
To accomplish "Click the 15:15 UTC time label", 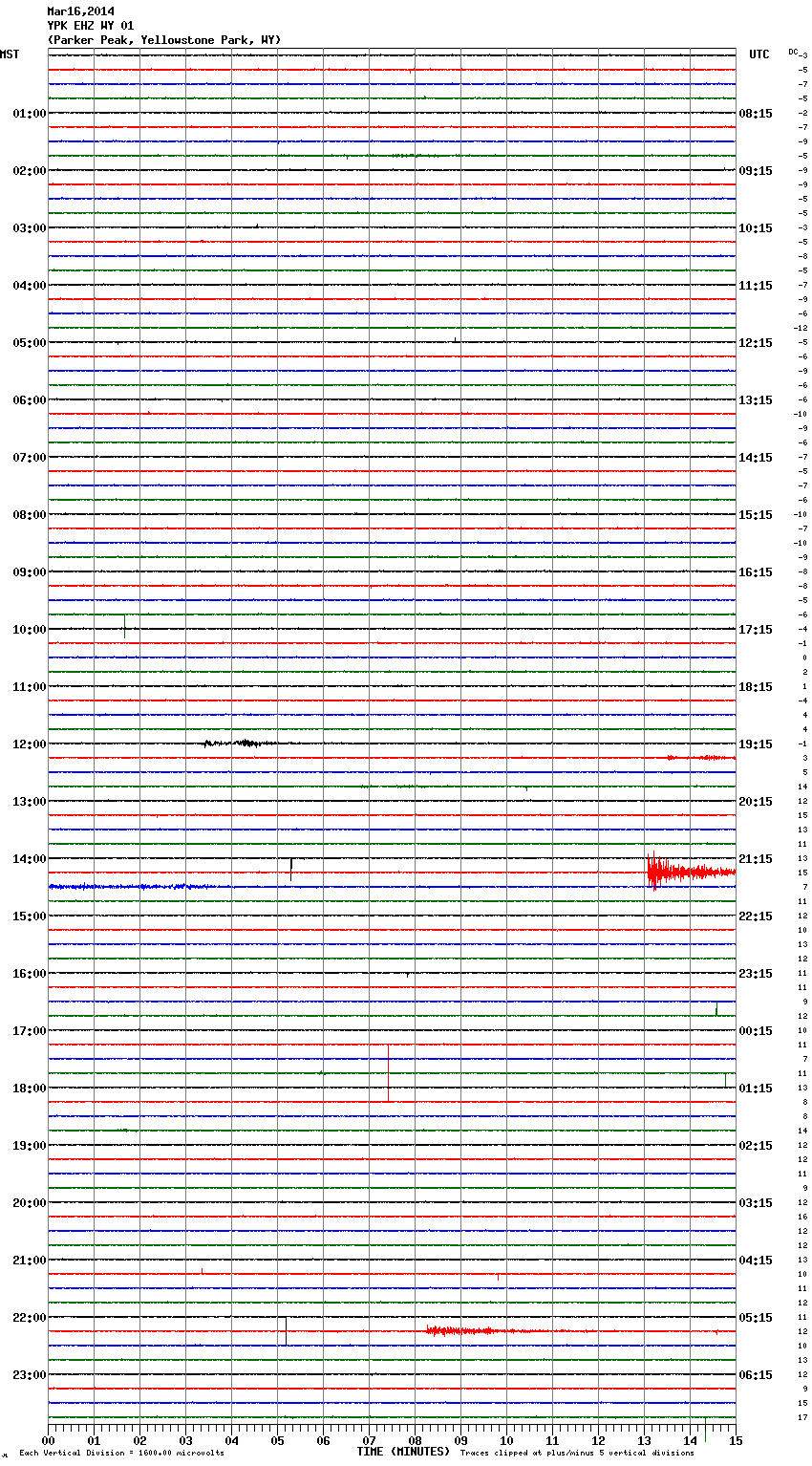I will [x=756, y=515].
